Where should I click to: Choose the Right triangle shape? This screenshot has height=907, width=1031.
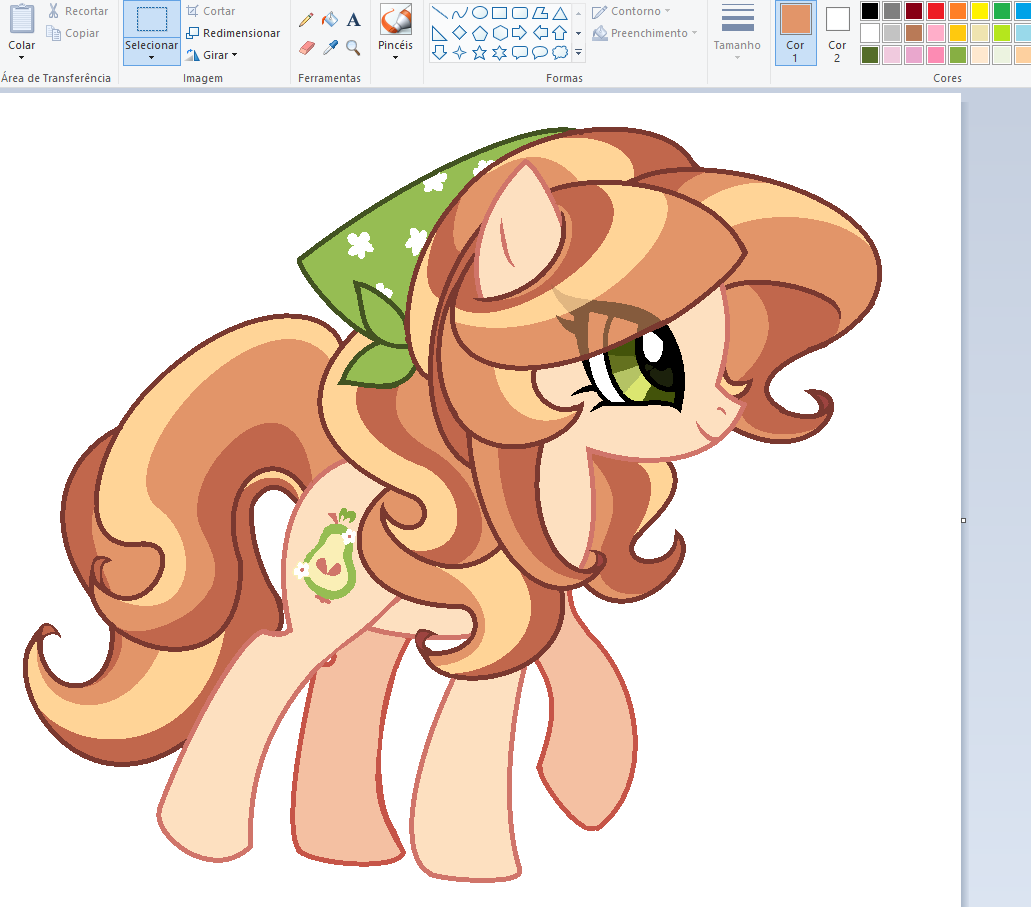pyautogui.click(x=440, y=33)
